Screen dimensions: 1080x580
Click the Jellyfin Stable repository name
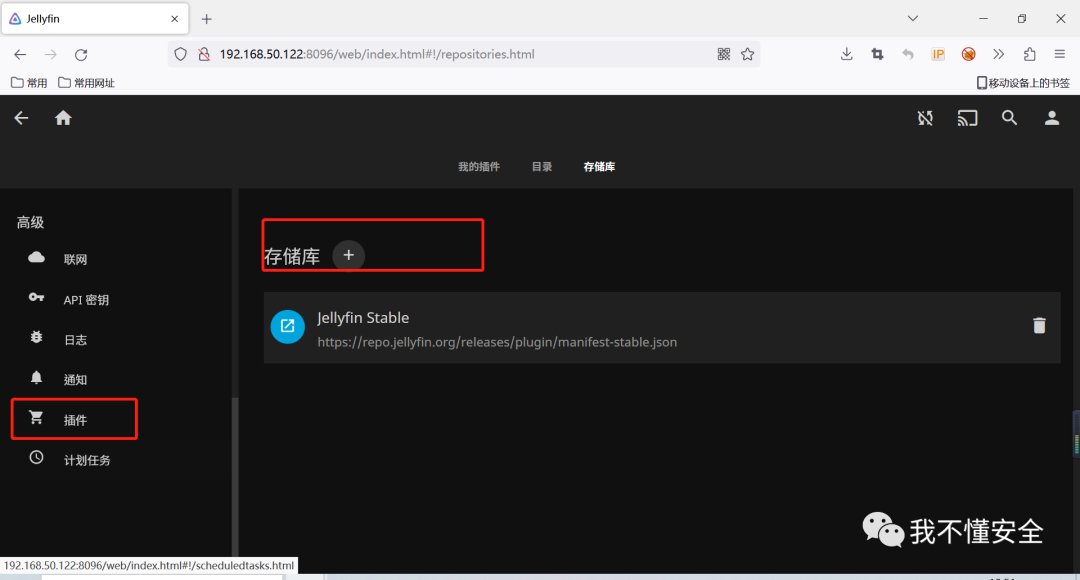coord(363,318)
